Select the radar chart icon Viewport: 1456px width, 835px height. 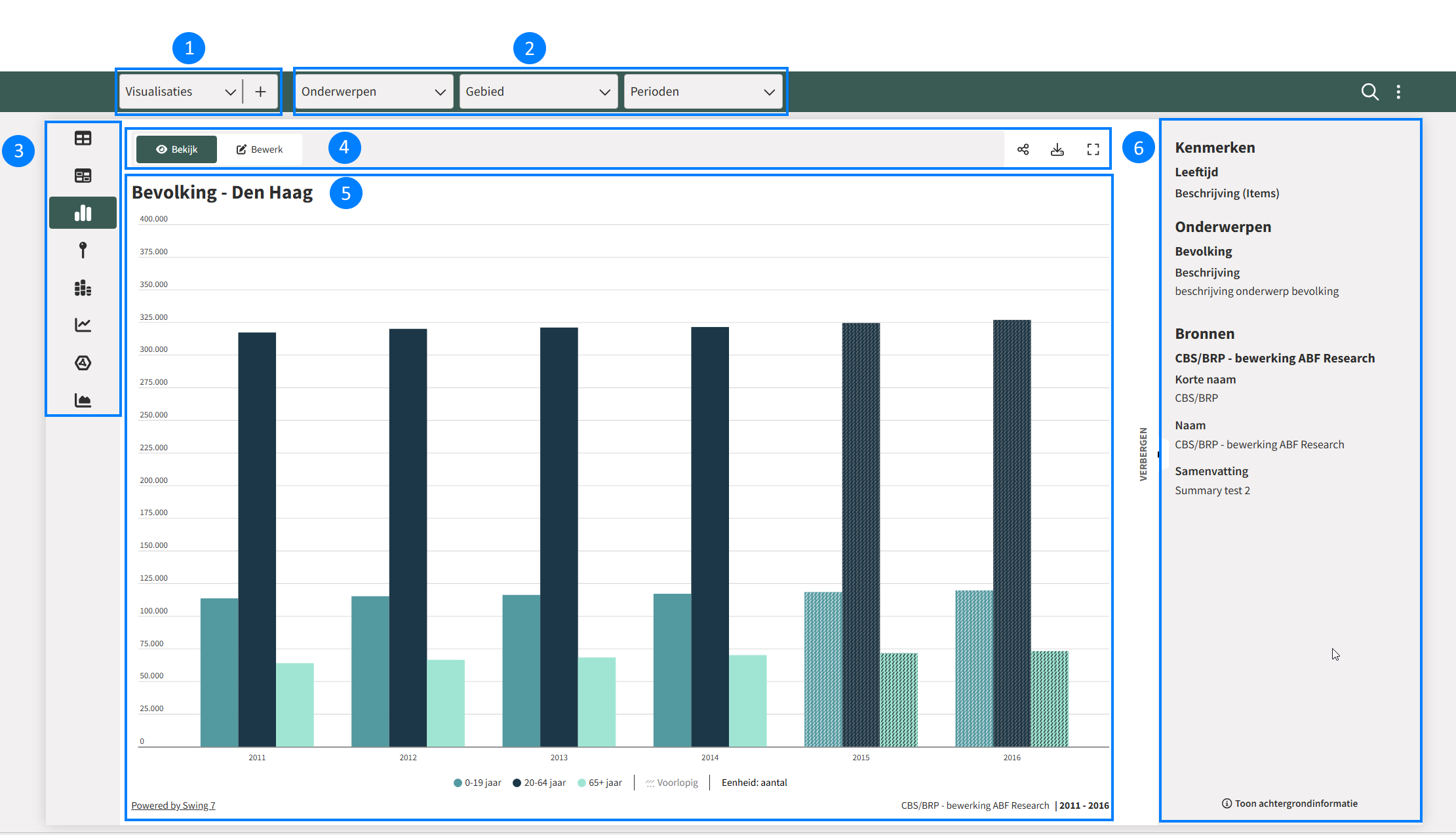[83, 362]
